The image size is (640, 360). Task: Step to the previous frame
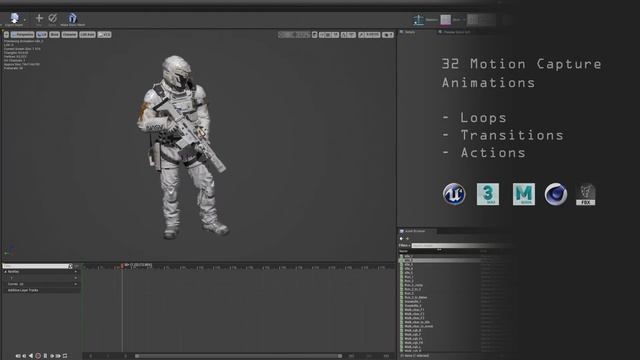[24, 356]
